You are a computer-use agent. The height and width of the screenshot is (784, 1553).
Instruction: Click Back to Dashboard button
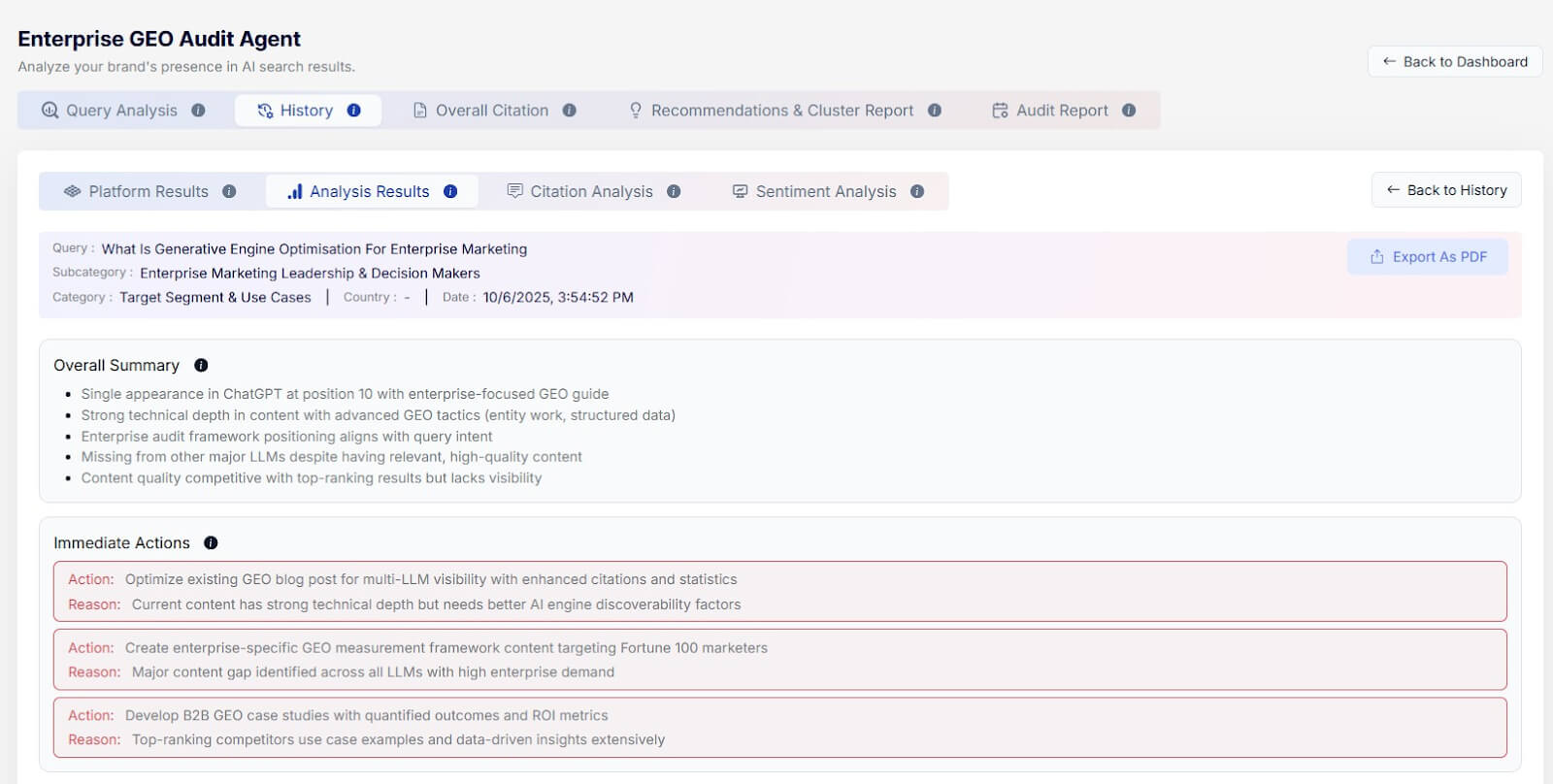point(1454,62)
